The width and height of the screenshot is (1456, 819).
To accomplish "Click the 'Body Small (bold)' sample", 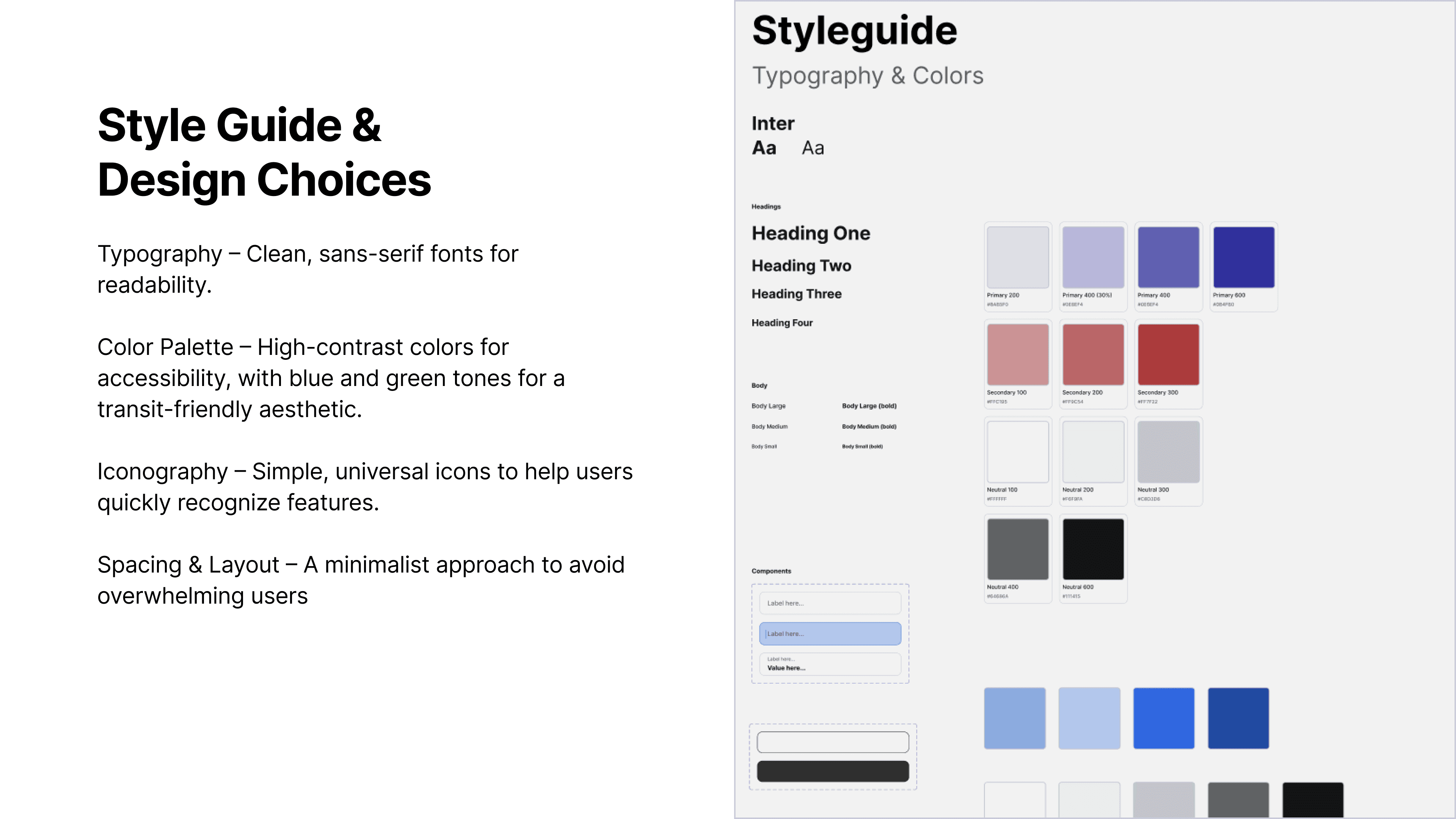I will point(862,447).
